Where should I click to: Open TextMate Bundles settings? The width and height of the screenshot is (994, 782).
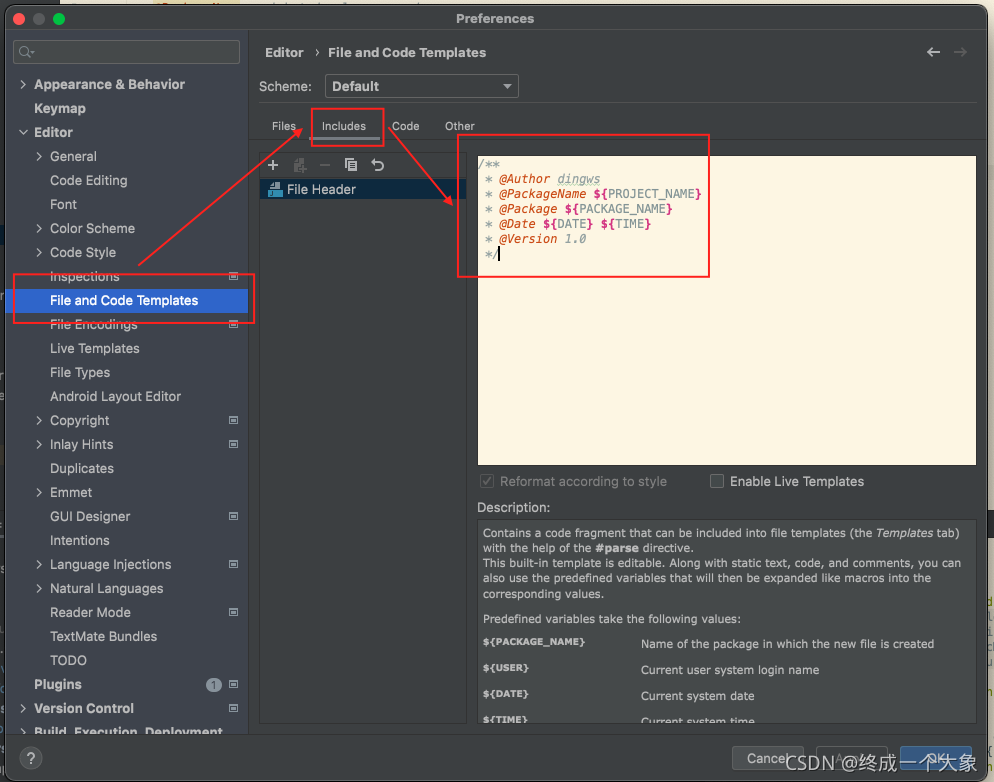click(103, 636)
